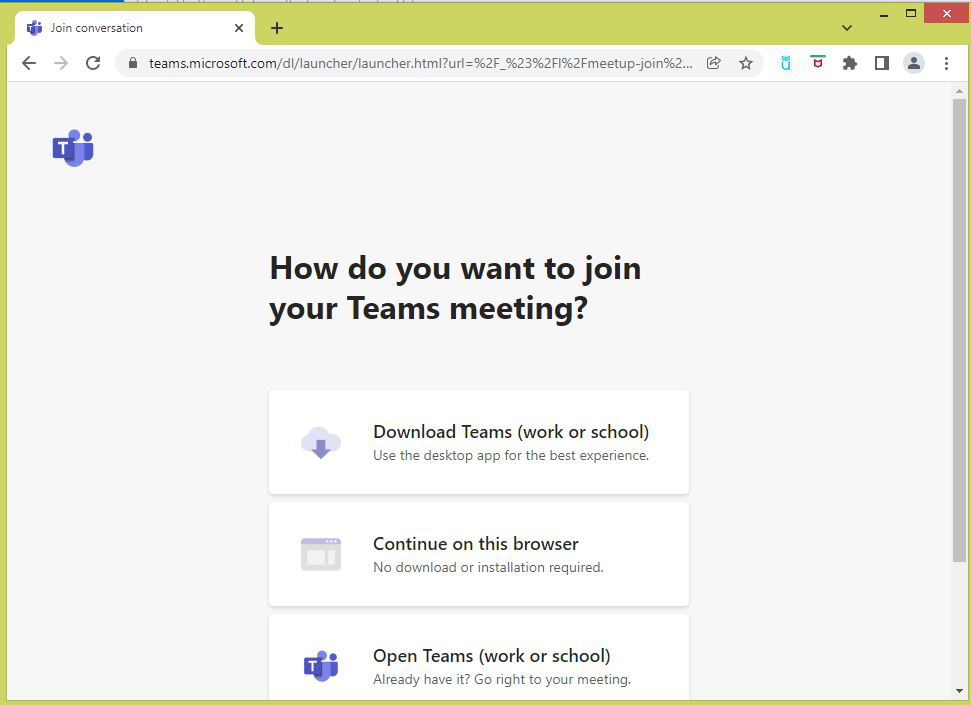Image resolution: width=971 pixels, height=705 pixels.
Task: Open the Chrome profile avatar
Action: [913, 63]
